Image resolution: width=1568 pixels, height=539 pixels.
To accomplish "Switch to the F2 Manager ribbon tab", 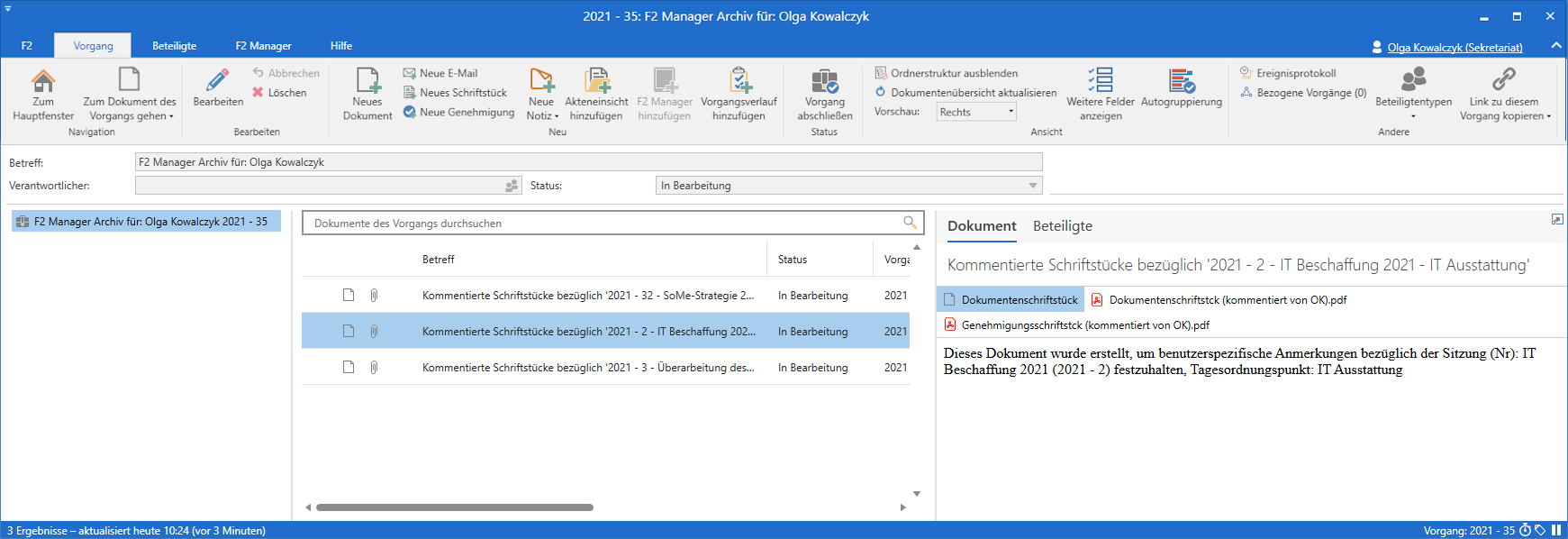I will click(x=263, y=46).
